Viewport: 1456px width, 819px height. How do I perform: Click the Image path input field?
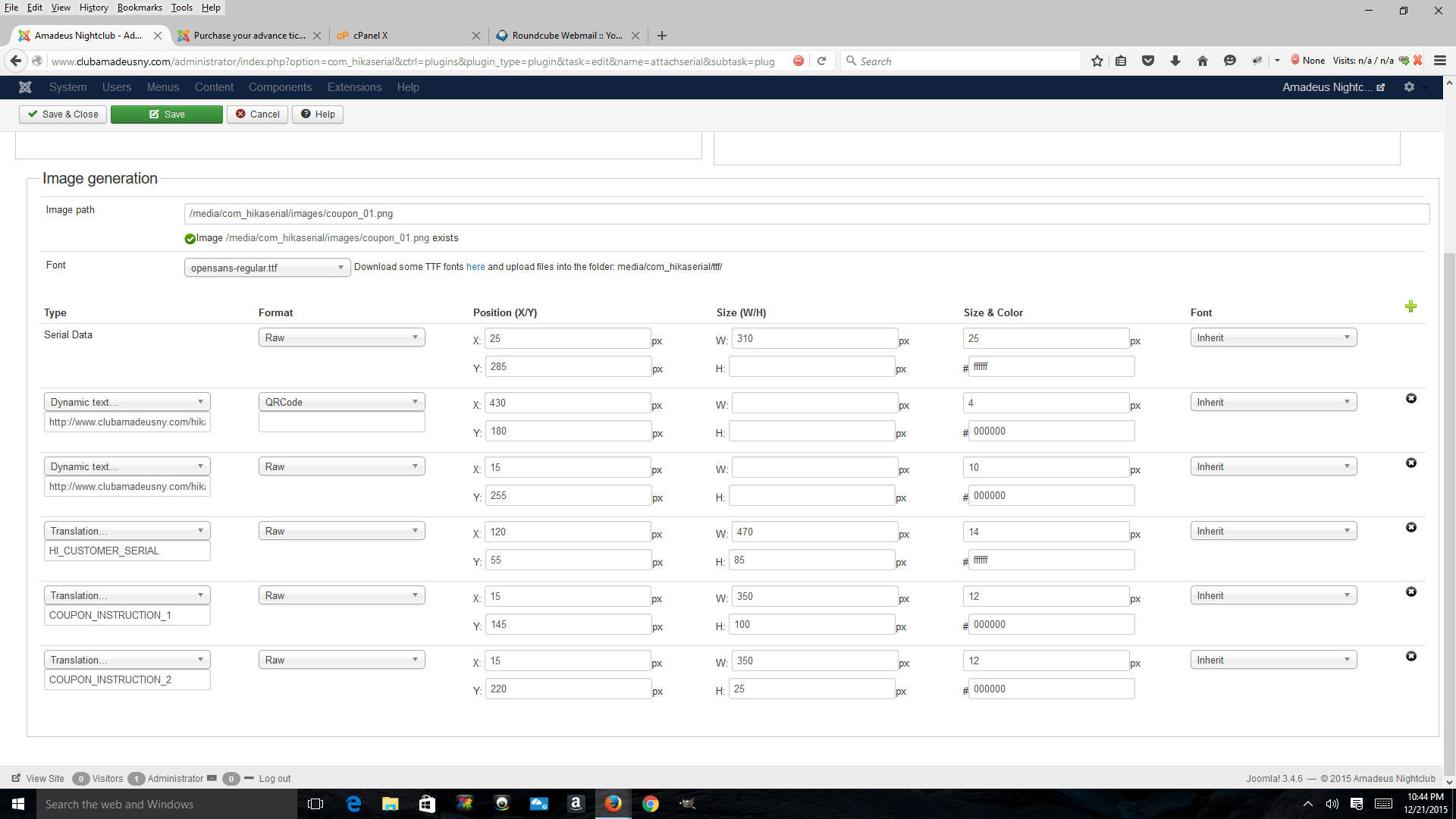tap(805, 214)
